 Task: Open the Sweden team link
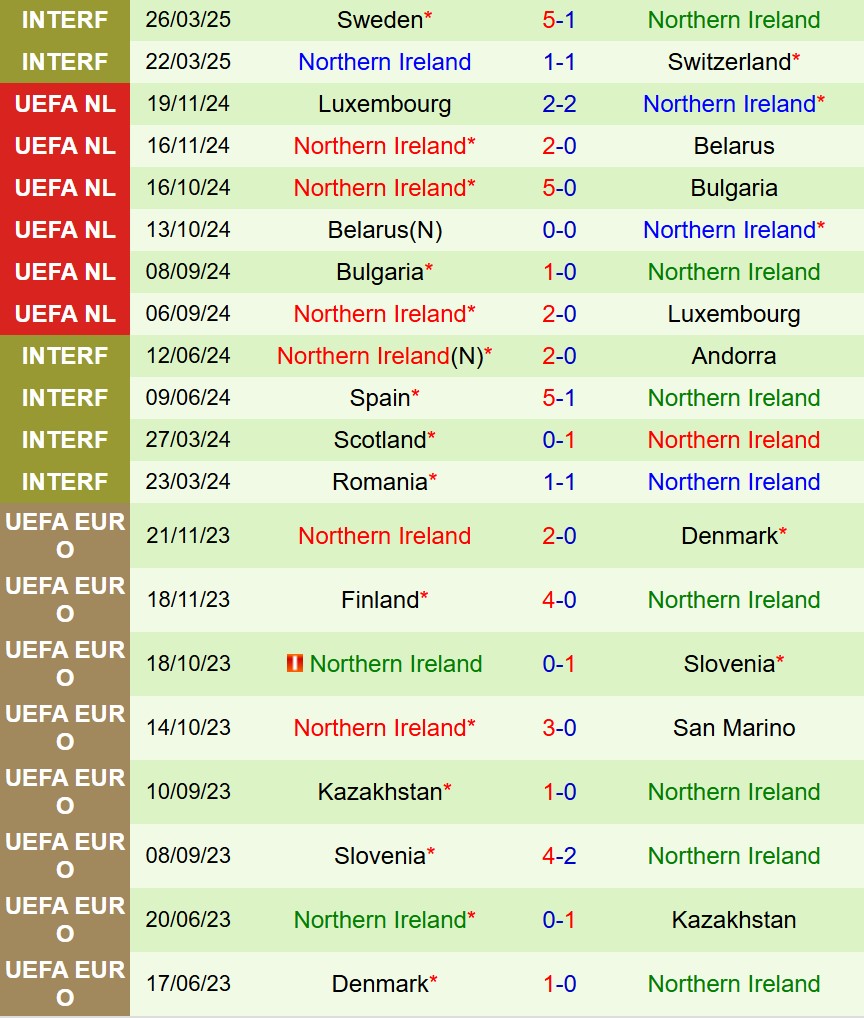380,19
